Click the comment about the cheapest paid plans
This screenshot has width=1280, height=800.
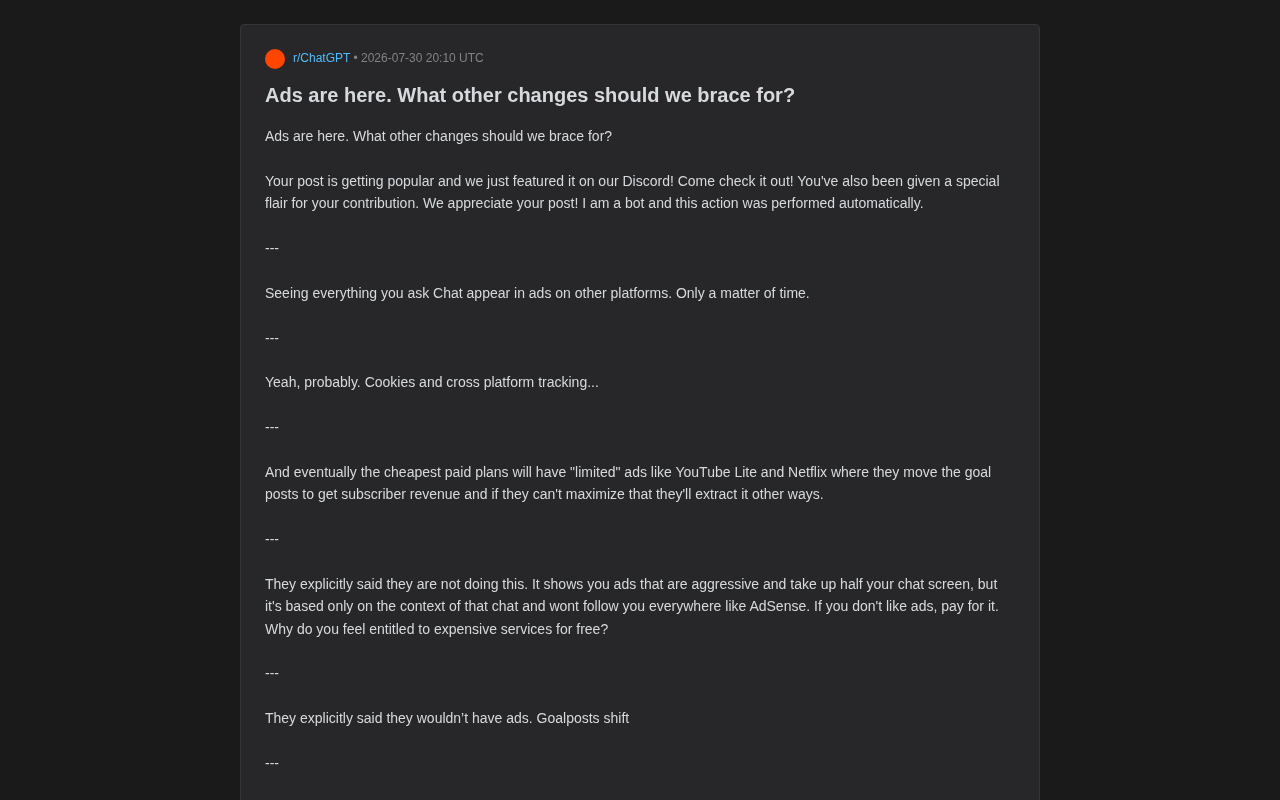628,483
